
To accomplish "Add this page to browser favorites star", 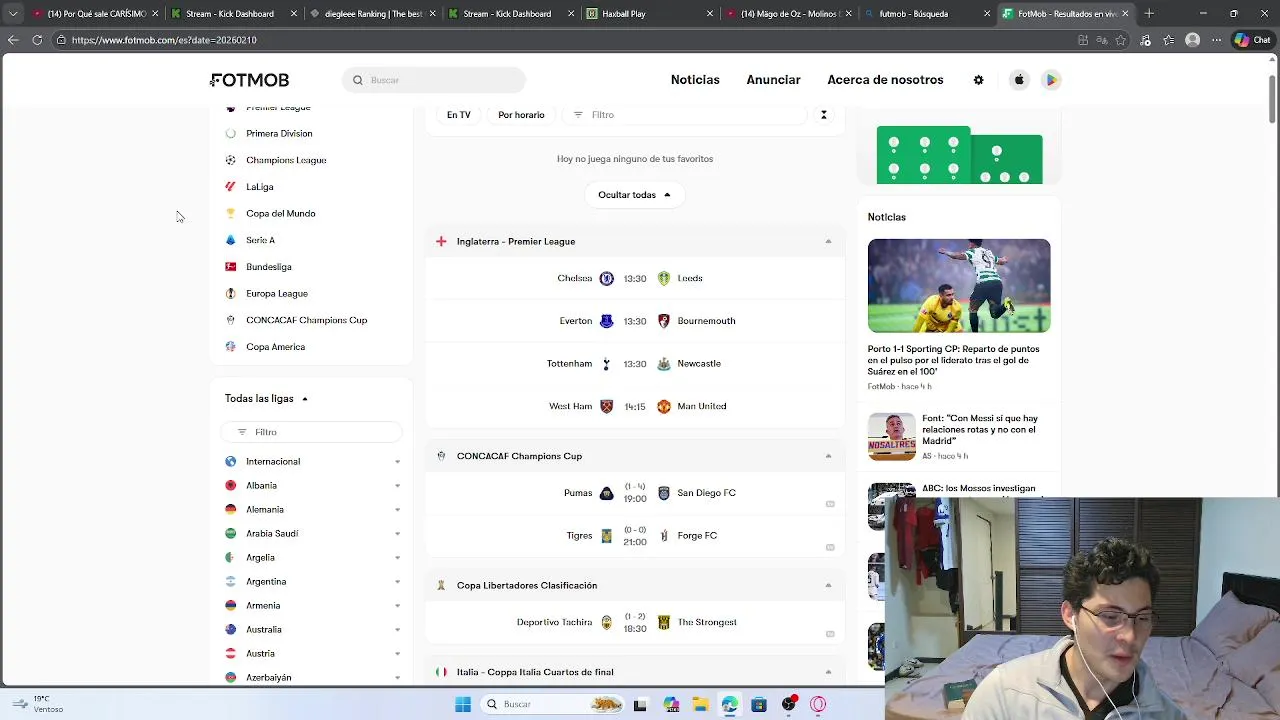I will click(x=1121, y=40).
